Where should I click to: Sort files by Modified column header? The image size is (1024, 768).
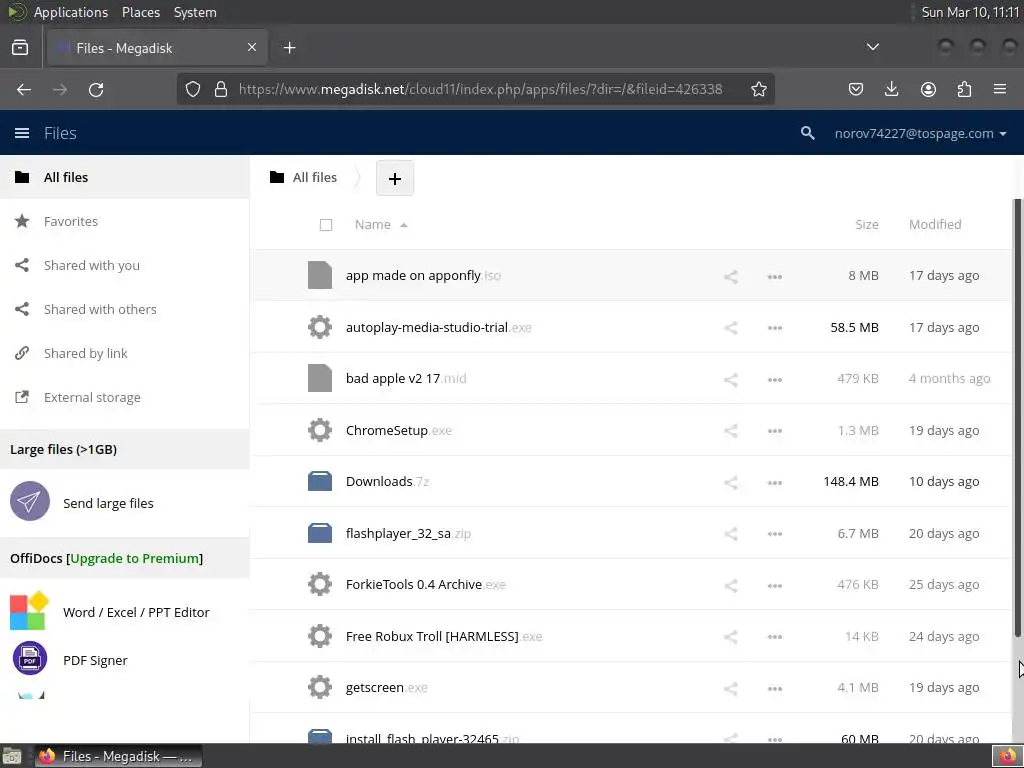[935, 225]
